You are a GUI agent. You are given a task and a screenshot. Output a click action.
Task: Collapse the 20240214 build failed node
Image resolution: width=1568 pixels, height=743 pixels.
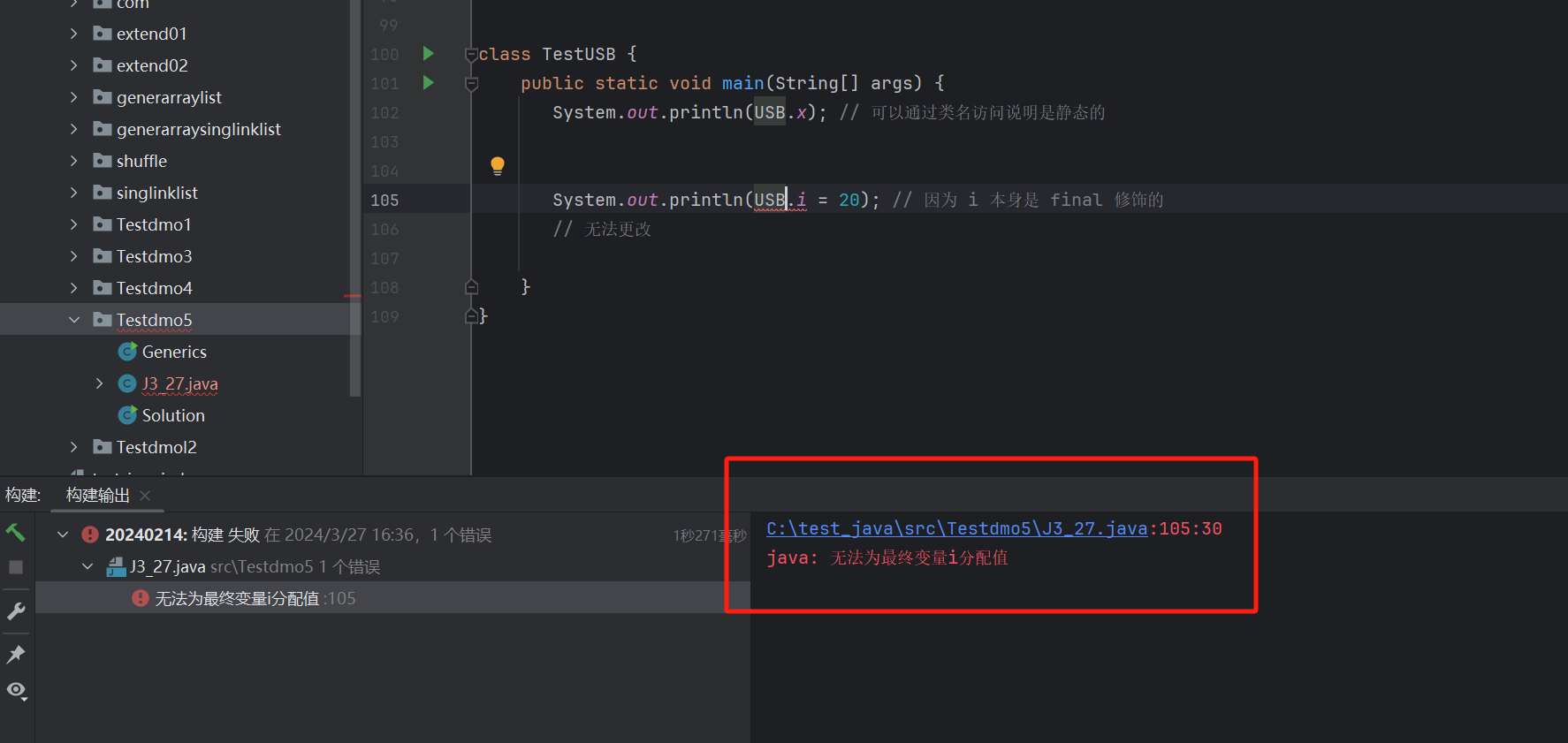[x=63, y=535]
